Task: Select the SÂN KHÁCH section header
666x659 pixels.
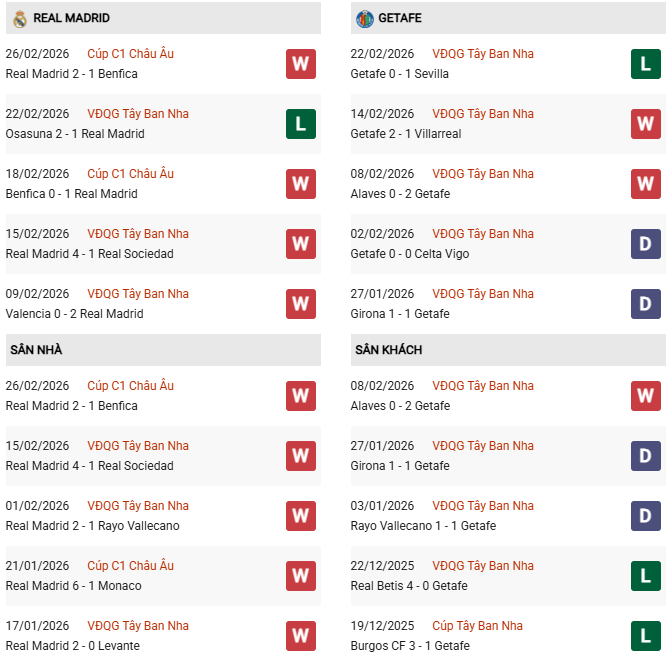Action: click(x=388, y=350)
